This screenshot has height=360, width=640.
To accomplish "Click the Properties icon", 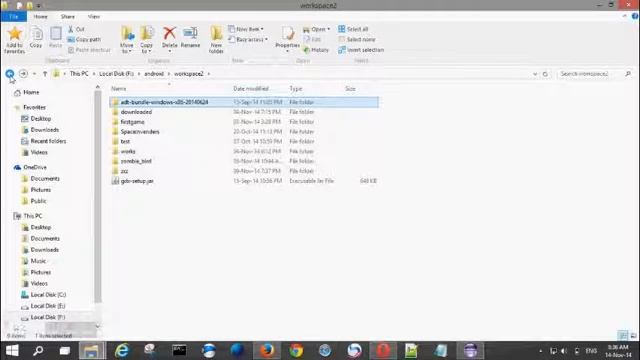I will pyautogui.click(x=287, y=33).
